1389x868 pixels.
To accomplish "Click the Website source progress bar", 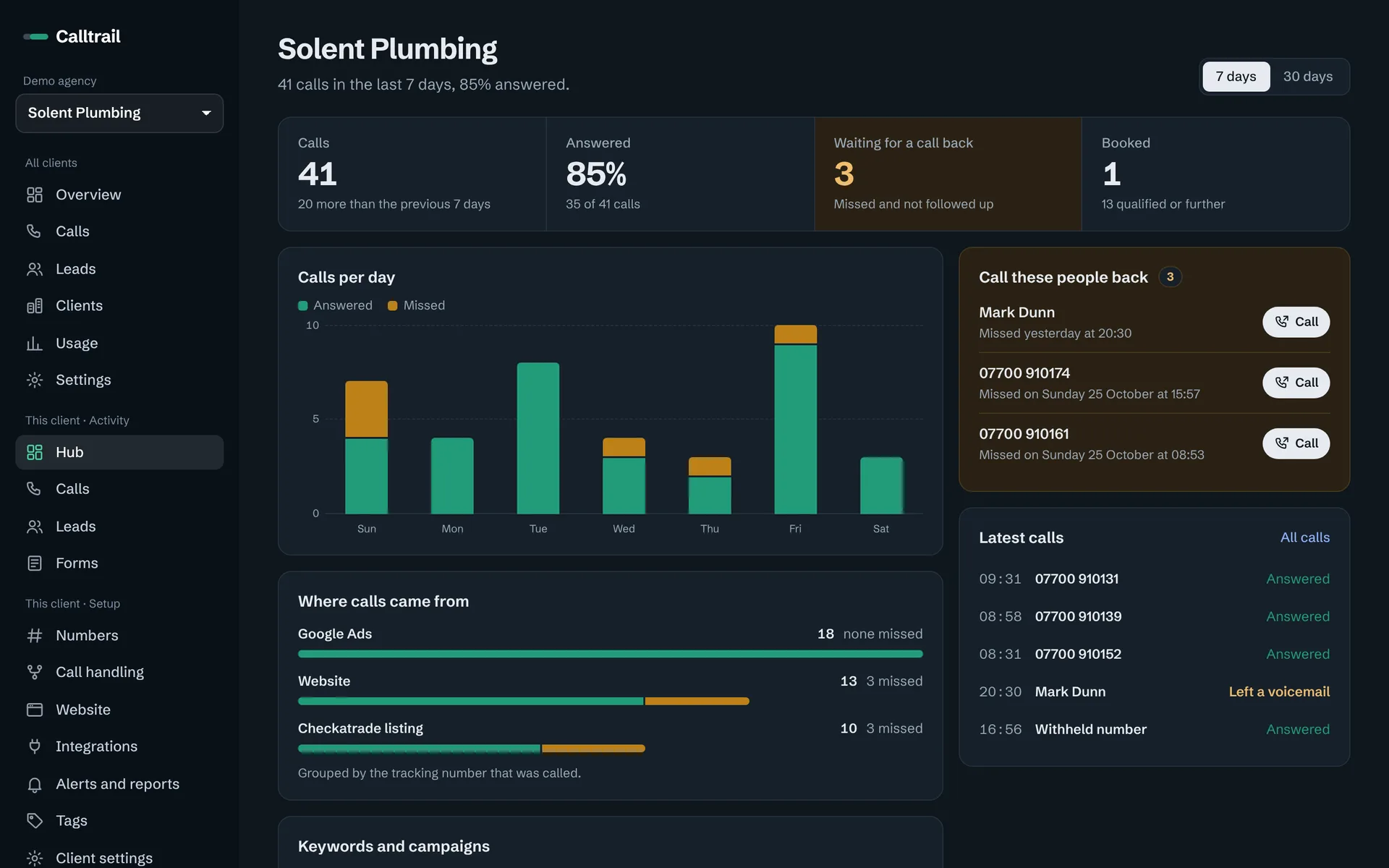I will click(524, 701).
